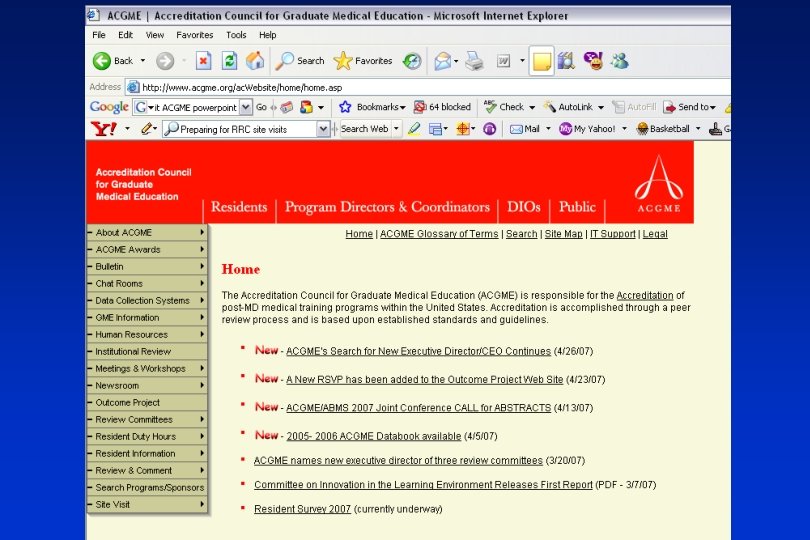Select the DIOs navigation tab

pyautogui.click(x=523, y=207)
